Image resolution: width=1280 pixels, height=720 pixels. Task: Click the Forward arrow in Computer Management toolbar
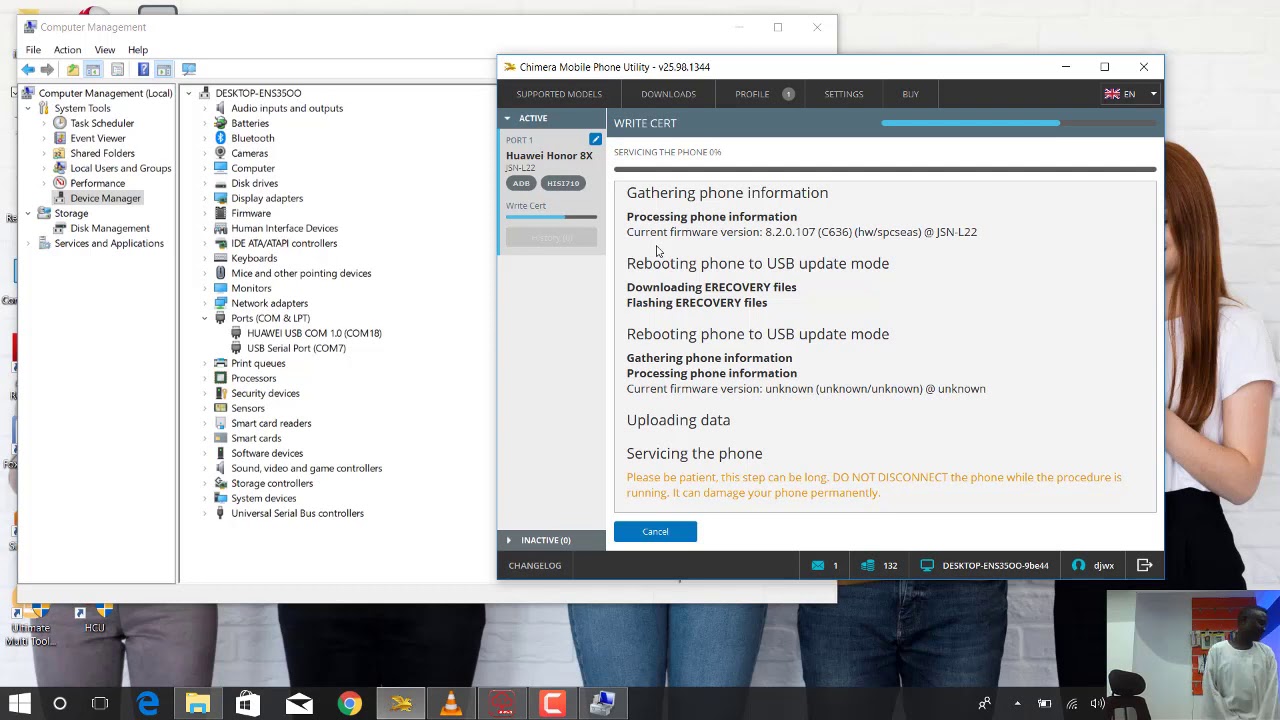click(x=47, y=69)
